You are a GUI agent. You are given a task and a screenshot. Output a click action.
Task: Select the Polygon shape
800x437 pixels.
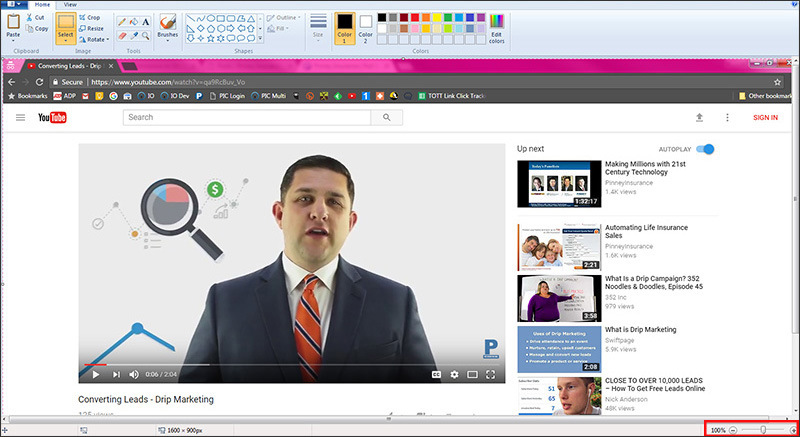point(241,18)
